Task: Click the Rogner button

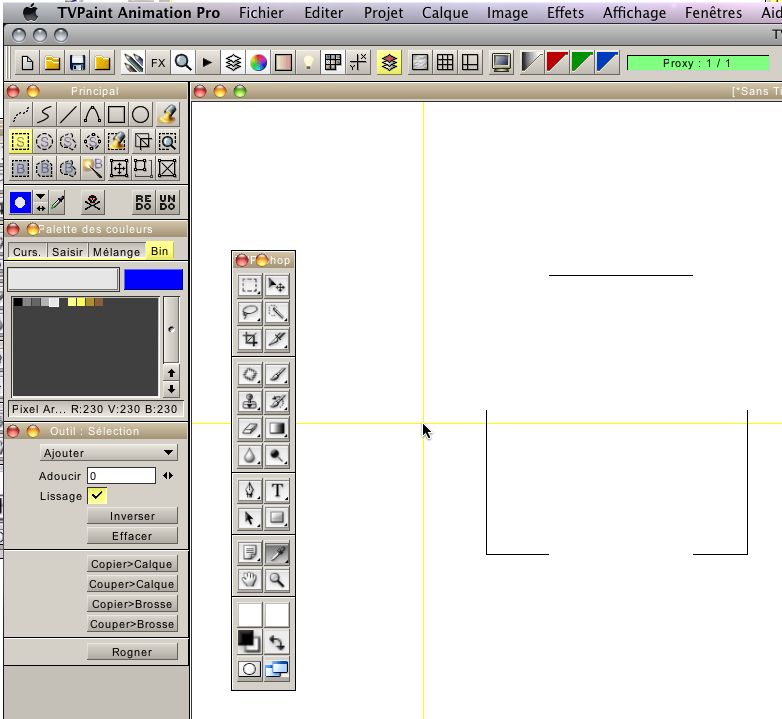Action: point(132,652)
